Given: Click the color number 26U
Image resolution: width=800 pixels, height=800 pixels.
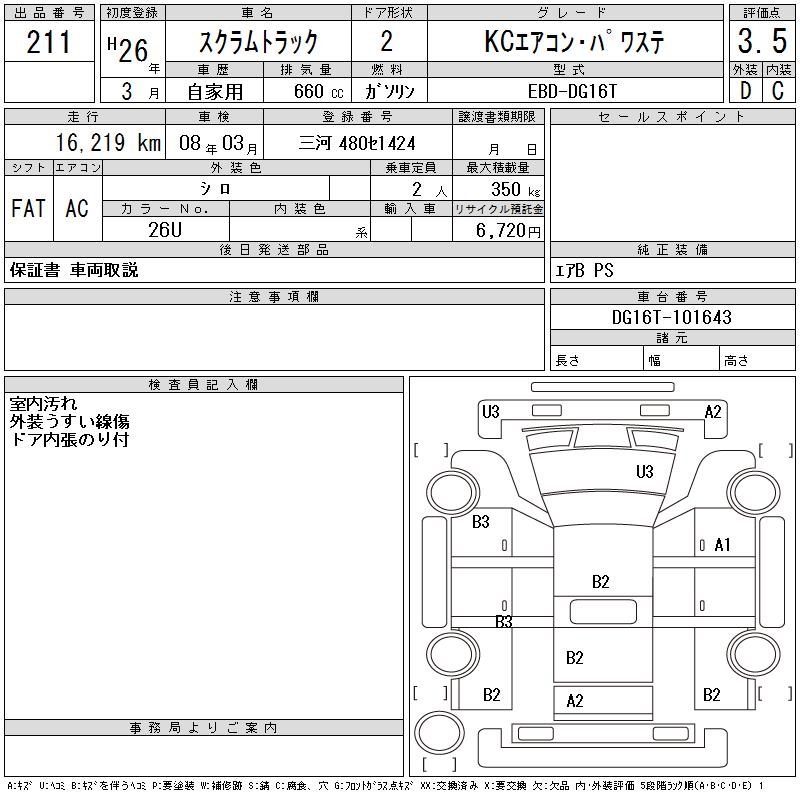Looking at the screenshot, I should (x=165, y=230).
